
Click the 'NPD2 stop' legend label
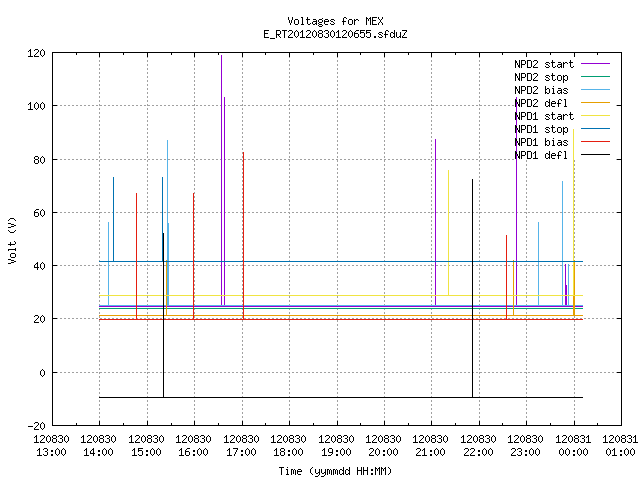[x=541, y=77]
